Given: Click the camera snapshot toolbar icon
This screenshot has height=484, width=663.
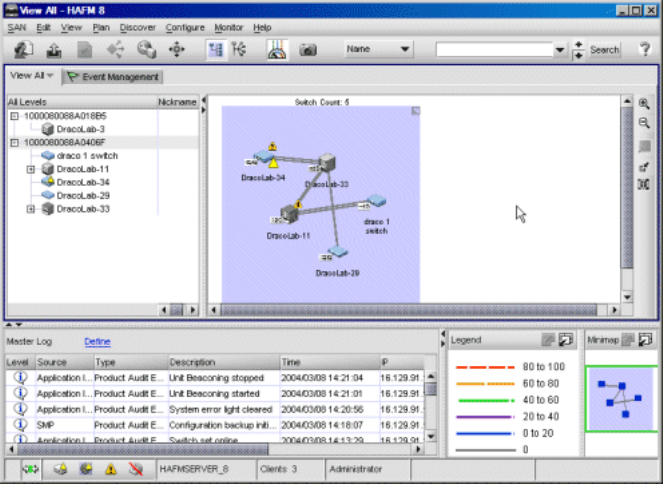Looking at the screenshot, I should 308,50.
